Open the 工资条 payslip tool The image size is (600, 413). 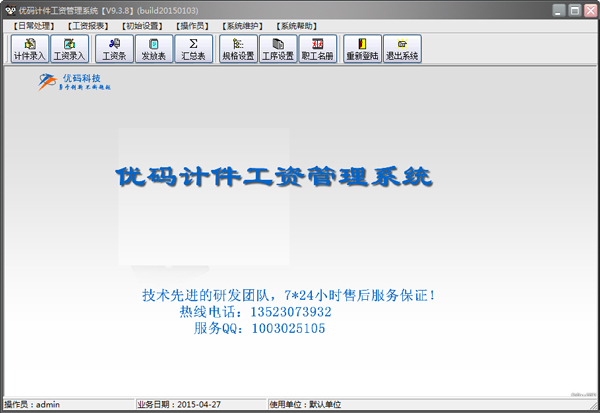coord(114,49)
